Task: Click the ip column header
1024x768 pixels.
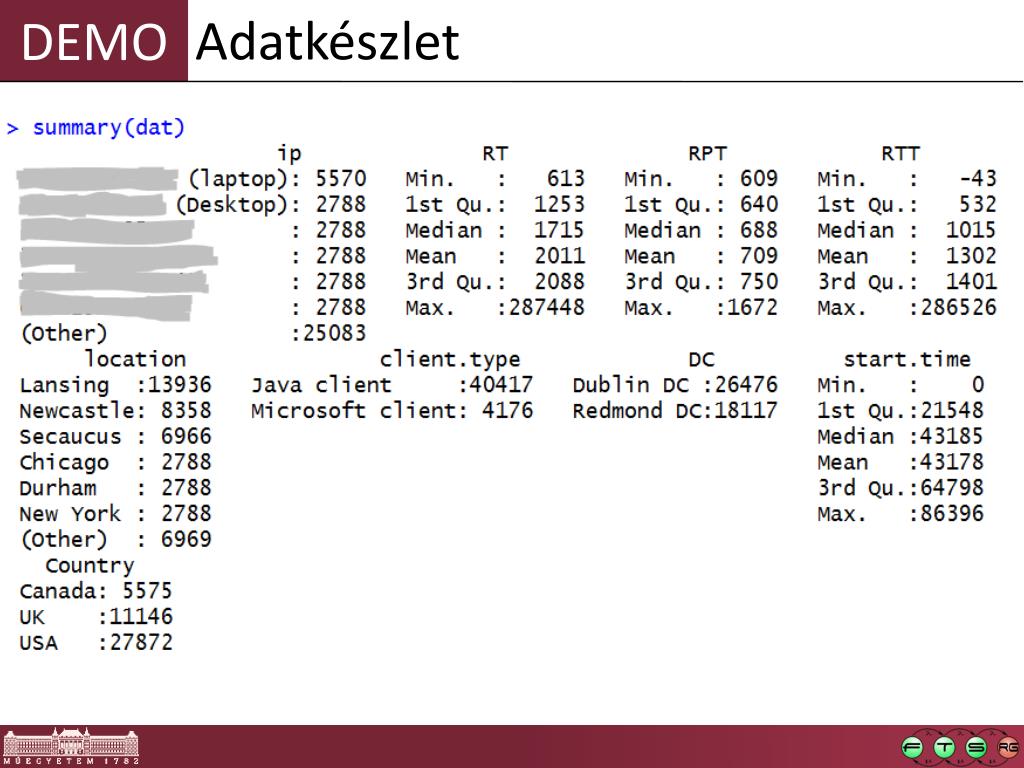Action: (289, 153)
